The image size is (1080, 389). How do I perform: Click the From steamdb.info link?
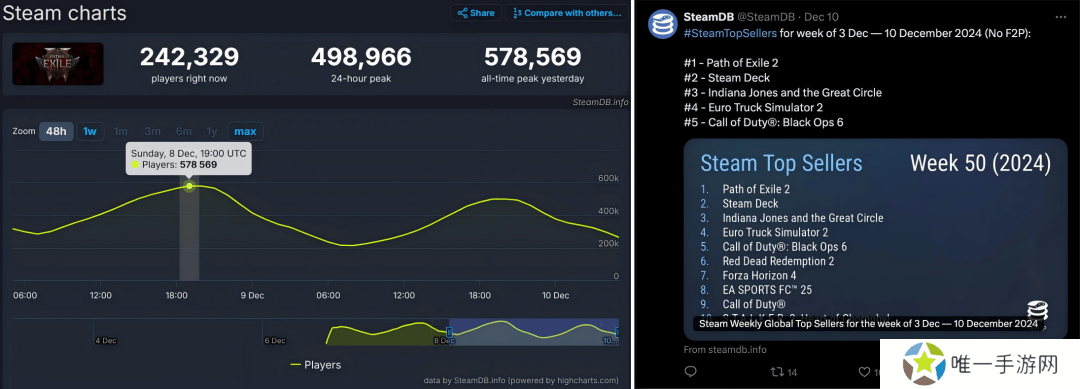coord(725,349)
